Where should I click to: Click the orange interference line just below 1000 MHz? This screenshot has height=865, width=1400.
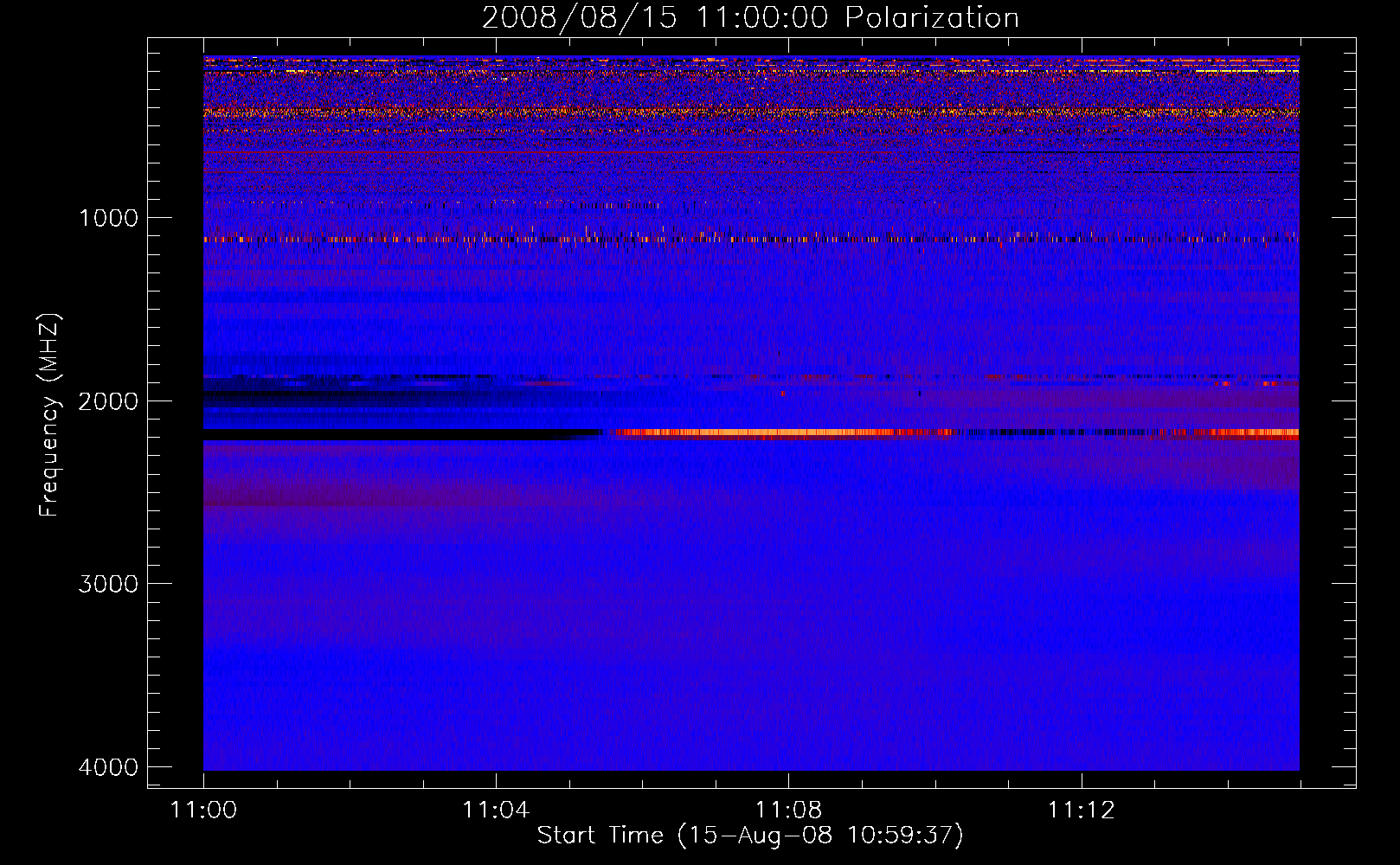point(751,239)
